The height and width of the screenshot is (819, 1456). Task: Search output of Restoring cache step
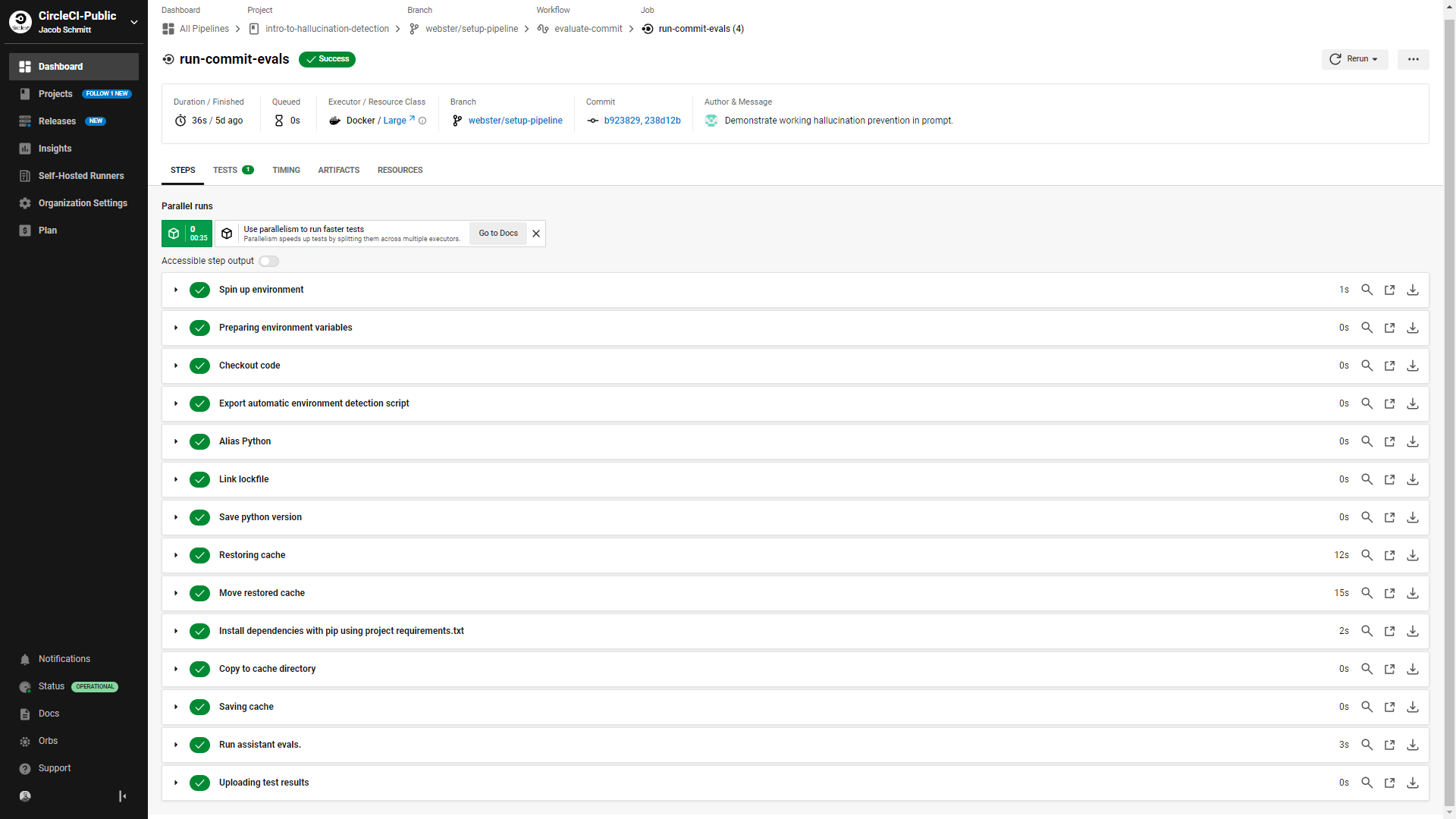coord(1368,555)
